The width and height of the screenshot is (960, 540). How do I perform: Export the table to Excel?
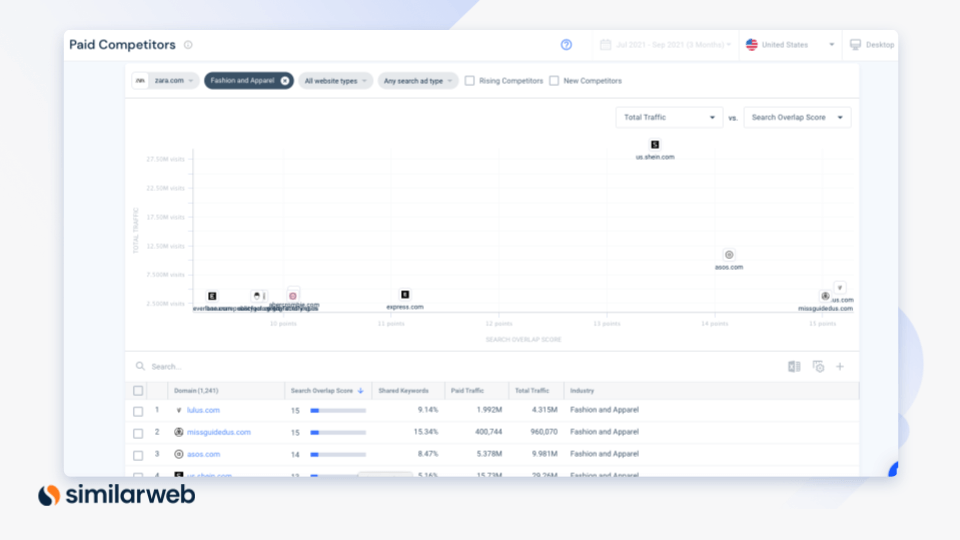click(x=794, y=367)
